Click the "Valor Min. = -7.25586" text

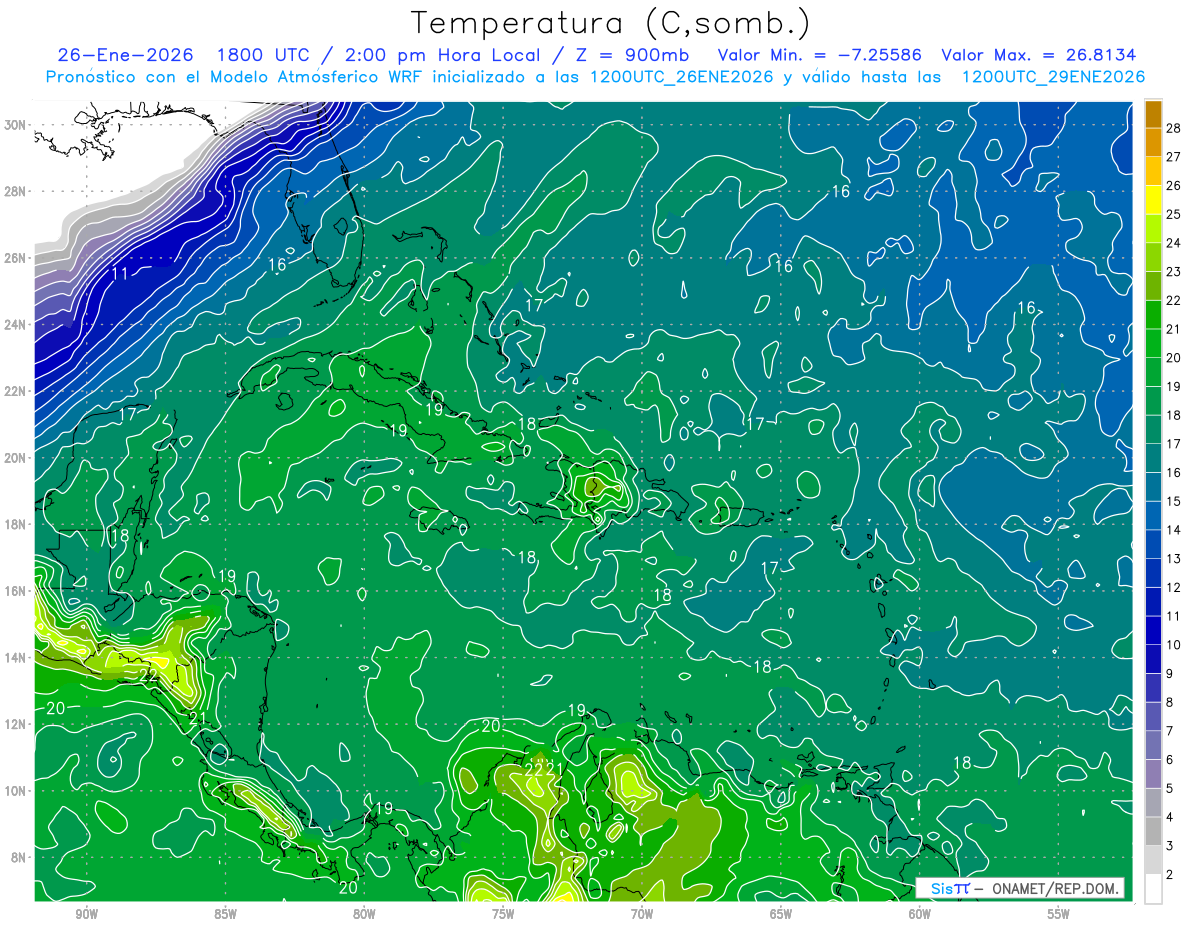pos(820,55)
